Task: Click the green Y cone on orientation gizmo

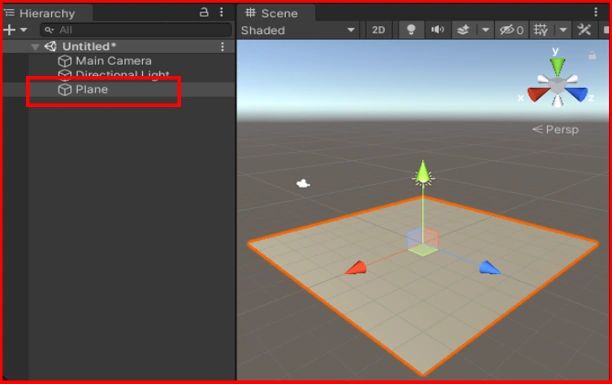Action: tap(557, 66)
